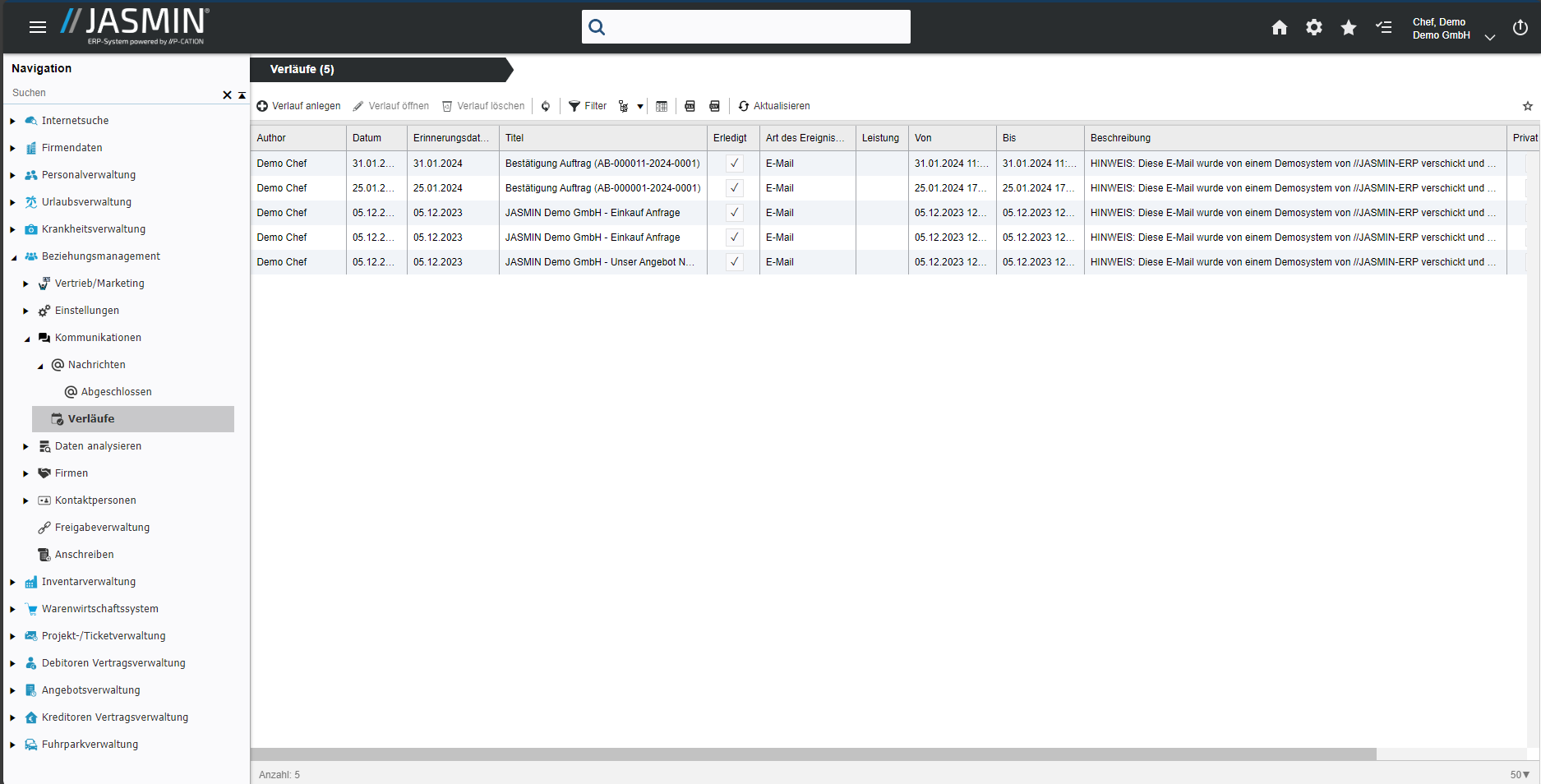Open the page size dropdown showing 50
This screenshot has height=784, width=1541.
click(1519, 775)
